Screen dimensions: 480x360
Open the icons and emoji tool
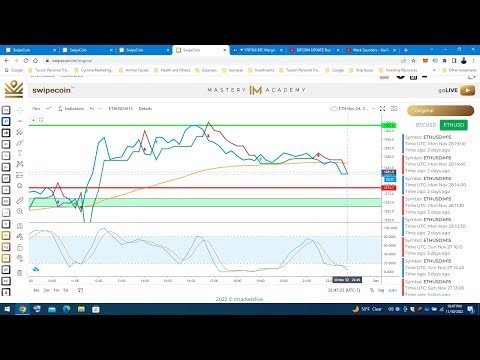click(20, 186)
